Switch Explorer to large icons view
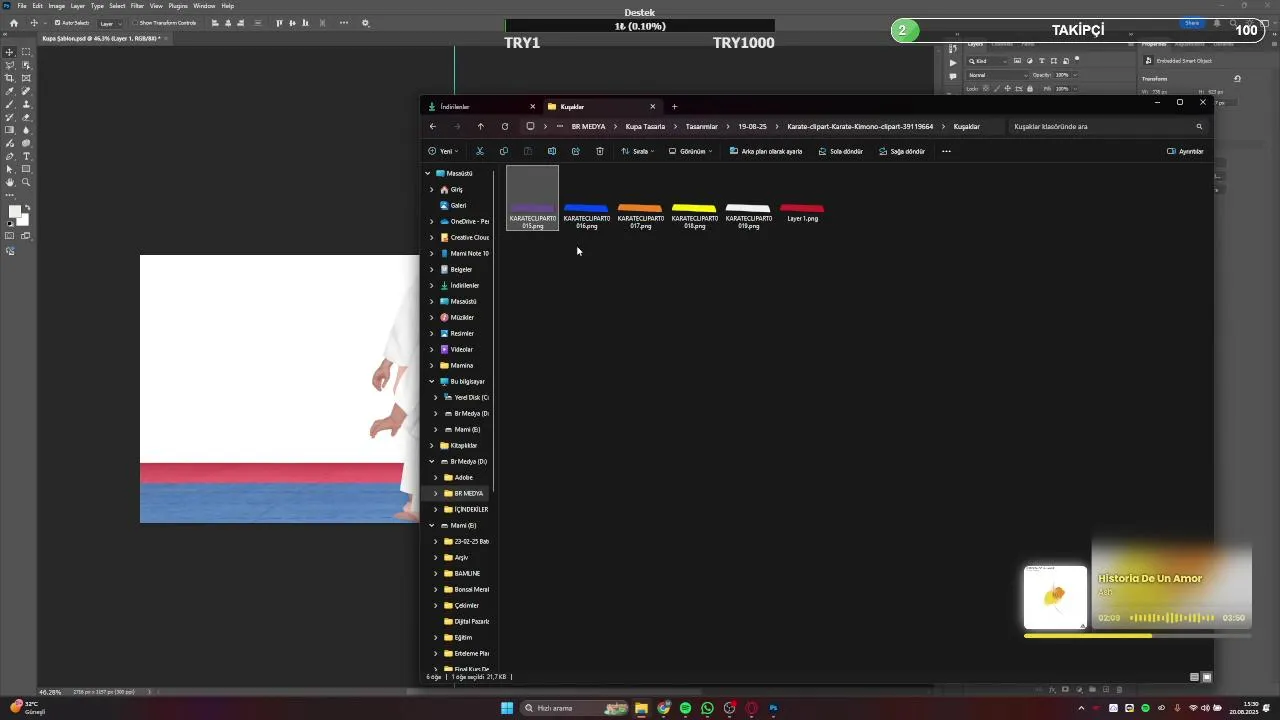The image size is (1280, 720). pos(1207,677)
